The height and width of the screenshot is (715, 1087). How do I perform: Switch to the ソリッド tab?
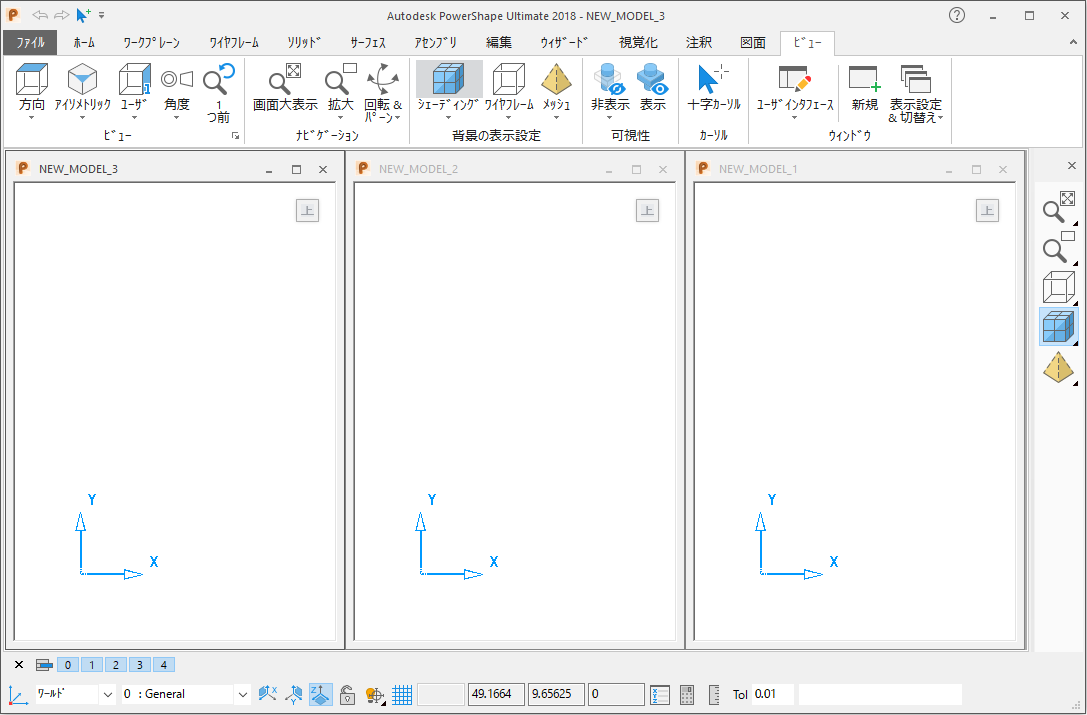304,42
